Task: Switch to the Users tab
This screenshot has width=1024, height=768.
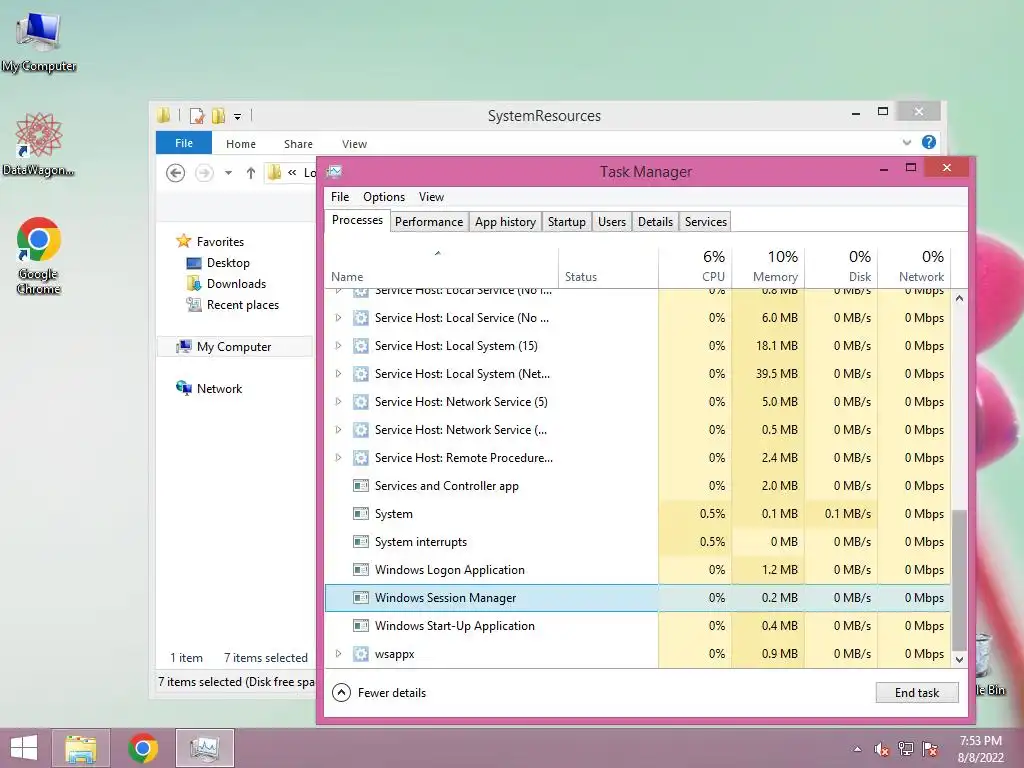Action: pos(612,221)
